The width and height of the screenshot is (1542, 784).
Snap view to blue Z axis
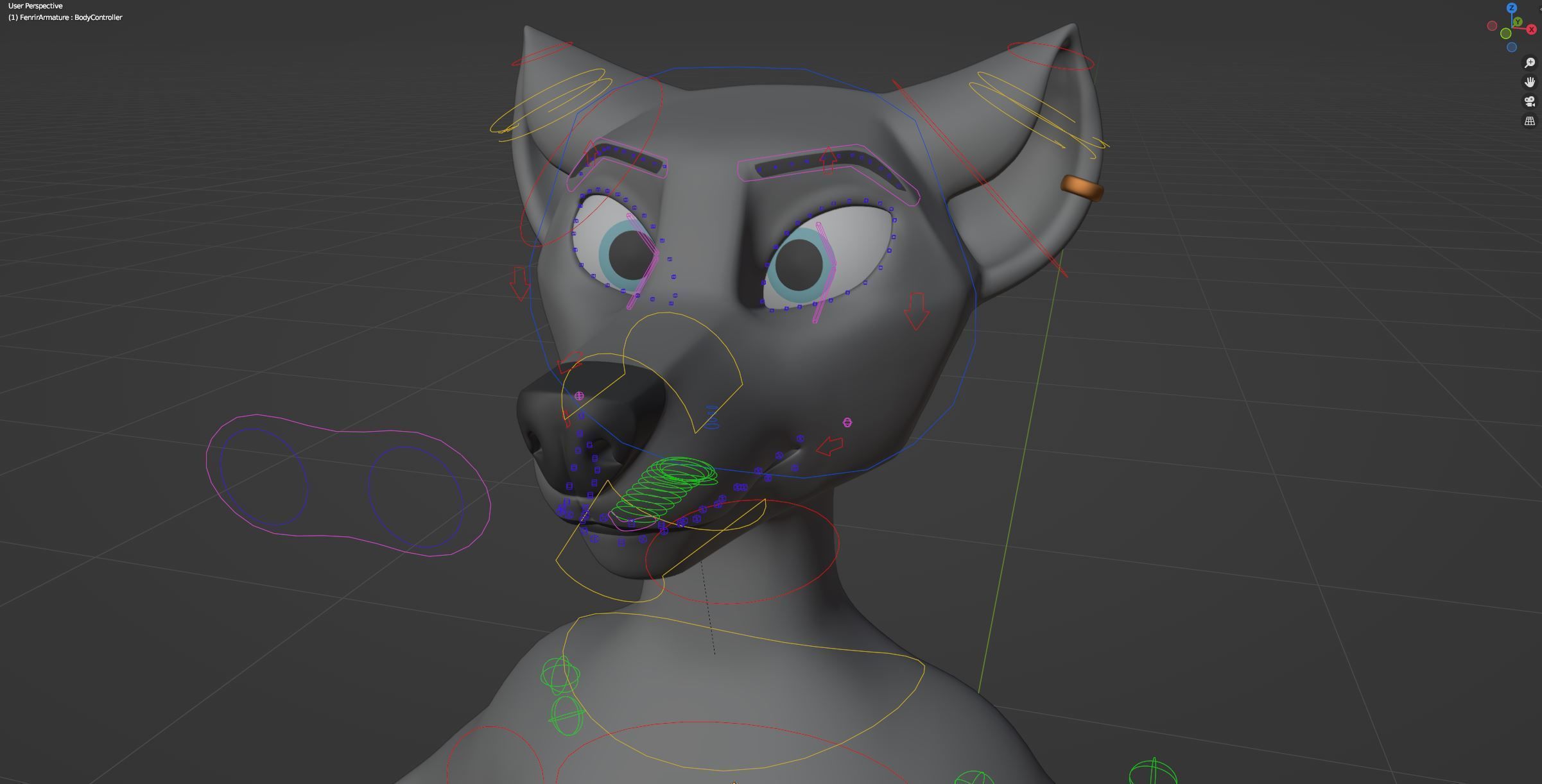point(1512,8)
